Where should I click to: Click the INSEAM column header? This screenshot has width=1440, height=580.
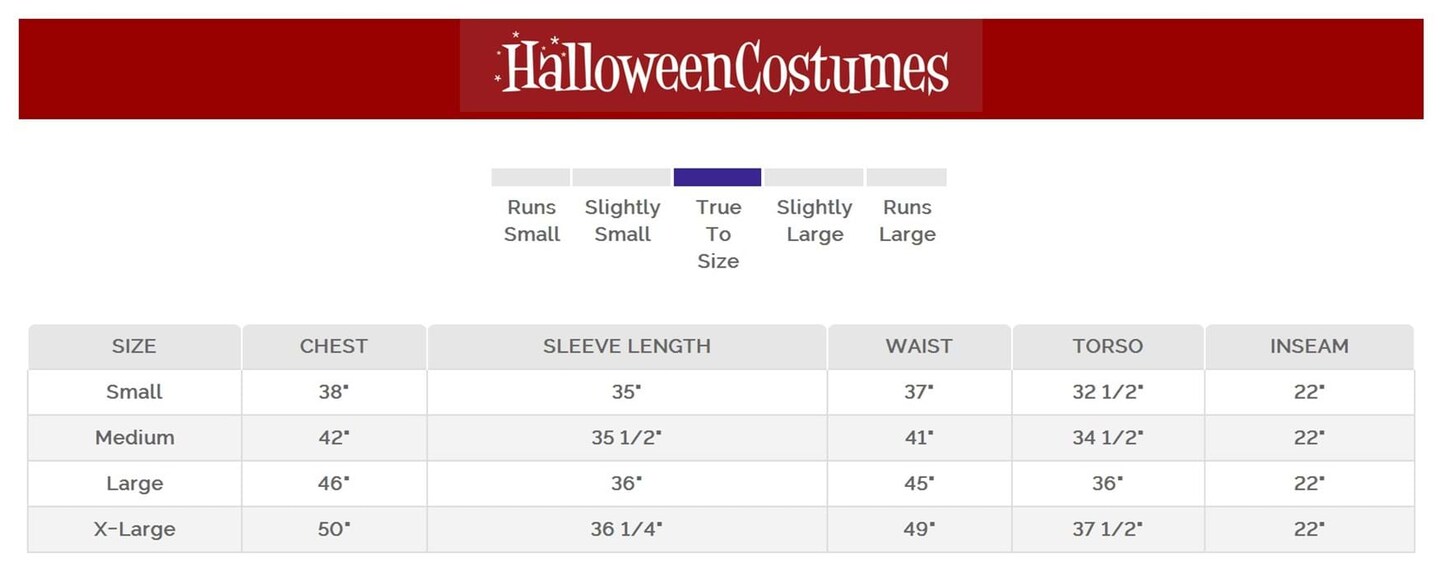[1309, 346]
